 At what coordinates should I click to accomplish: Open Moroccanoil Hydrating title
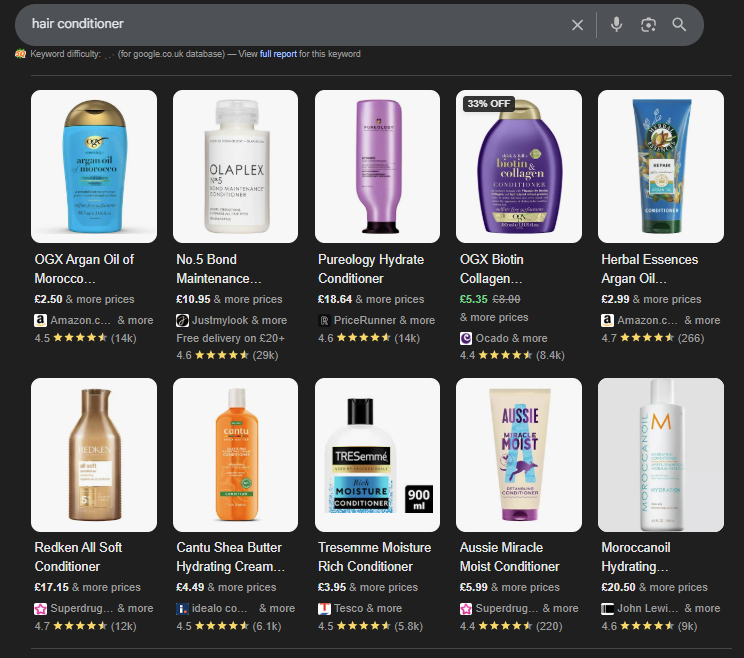click(x=636, y=557)
